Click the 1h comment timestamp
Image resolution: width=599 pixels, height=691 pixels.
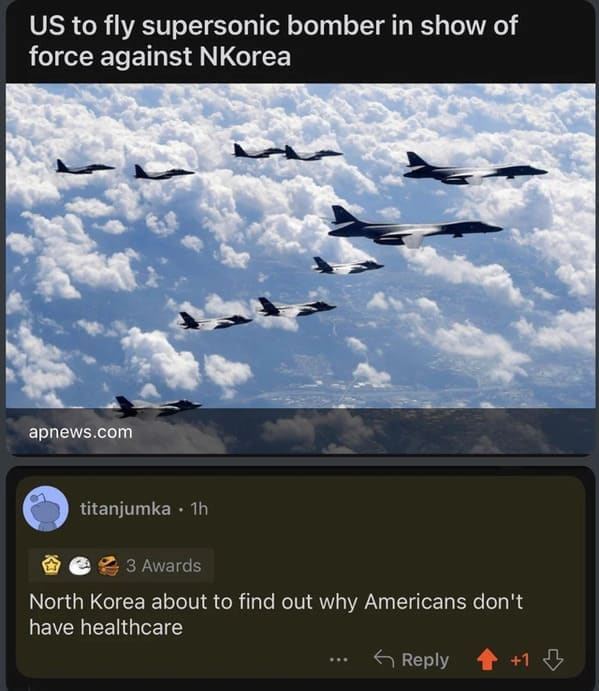[199, 509]
